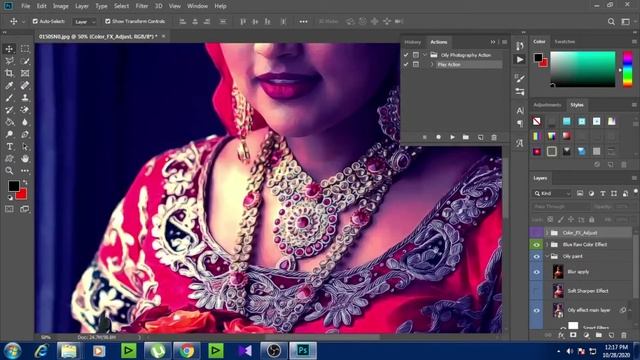Open search icon in options bar
The image size is (640, 360).
(611, 22)
